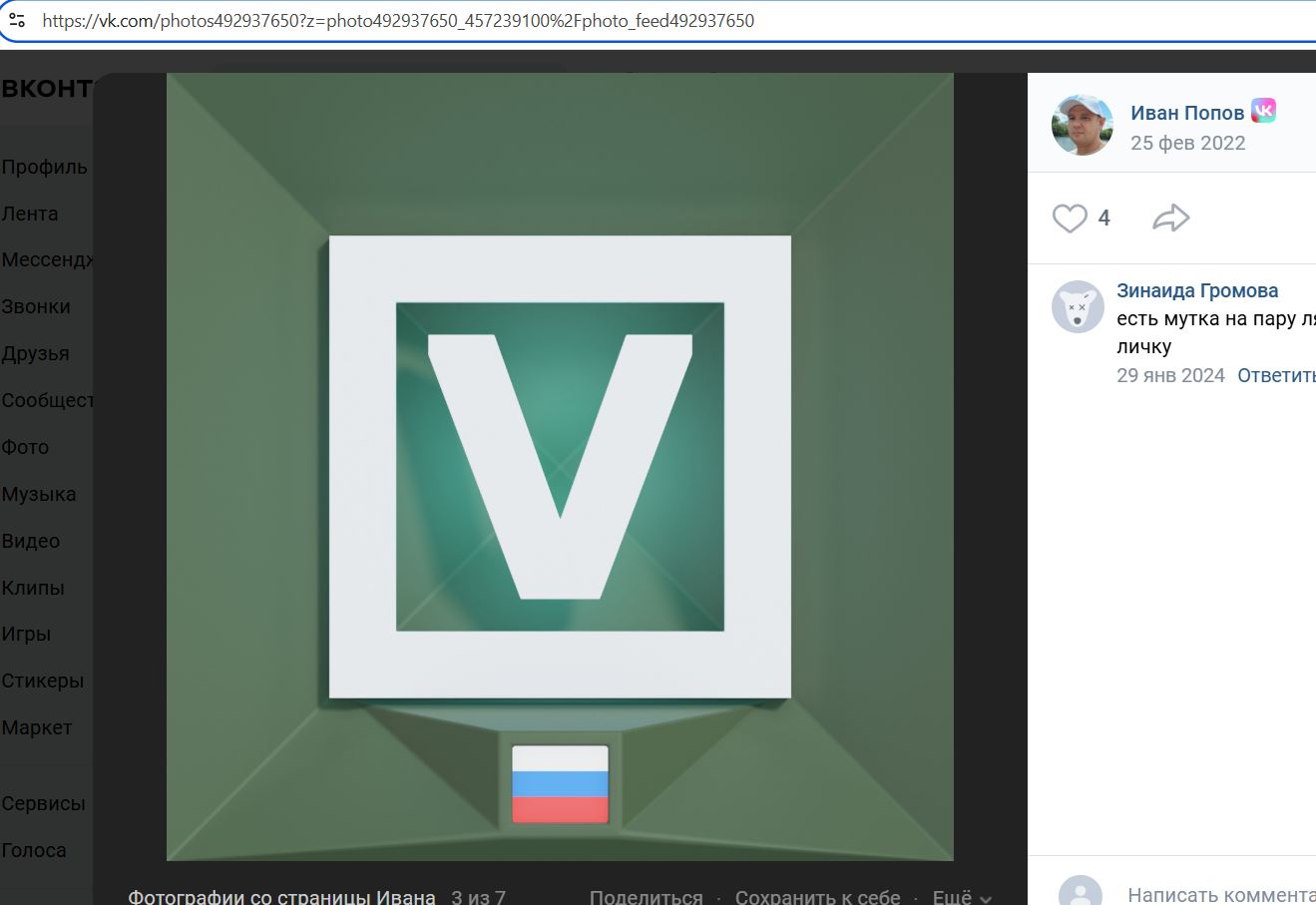1316x905 pixels.
Task: Open the Иван Попов profile link
Action: tap(1187, 113)
